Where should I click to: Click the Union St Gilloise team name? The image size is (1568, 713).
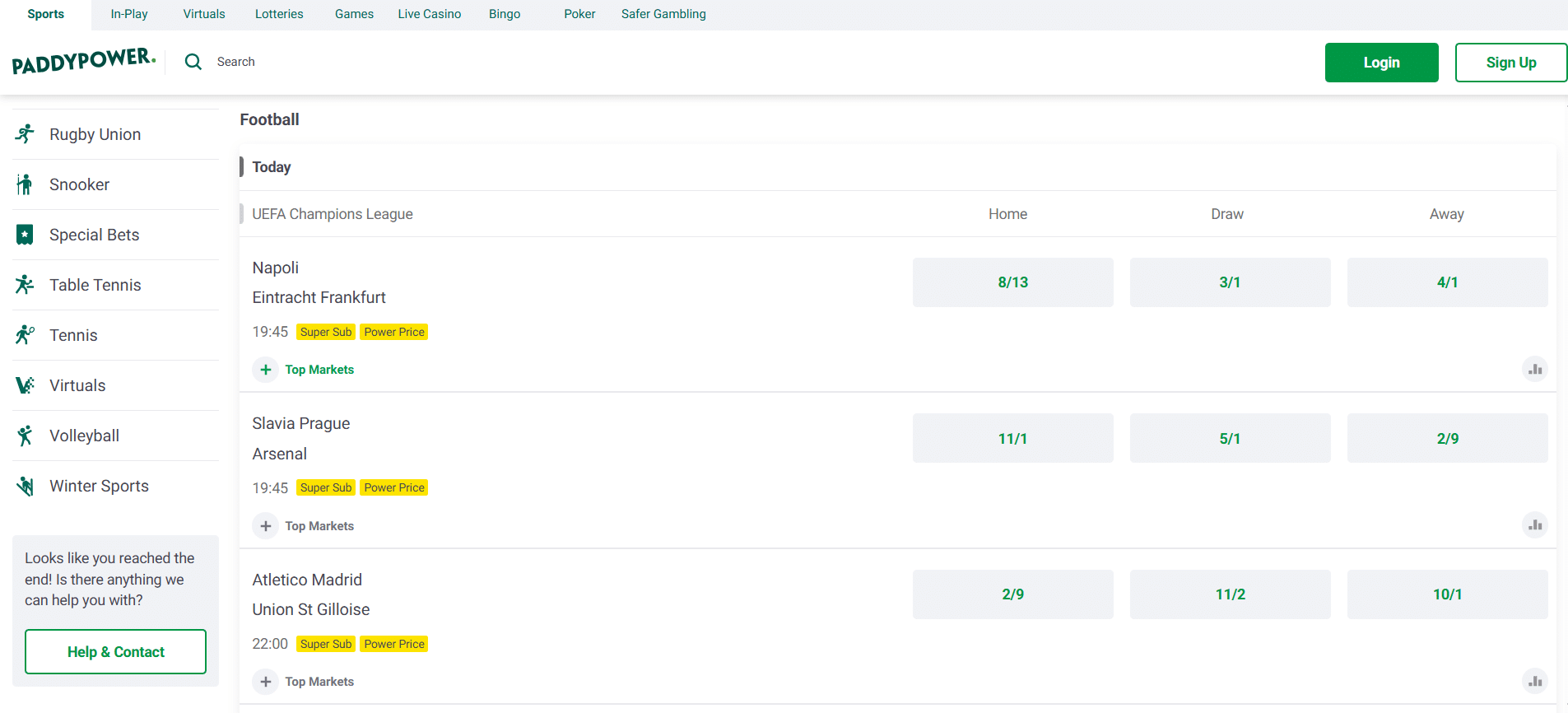pyautogui.click(x=311, y=609)
